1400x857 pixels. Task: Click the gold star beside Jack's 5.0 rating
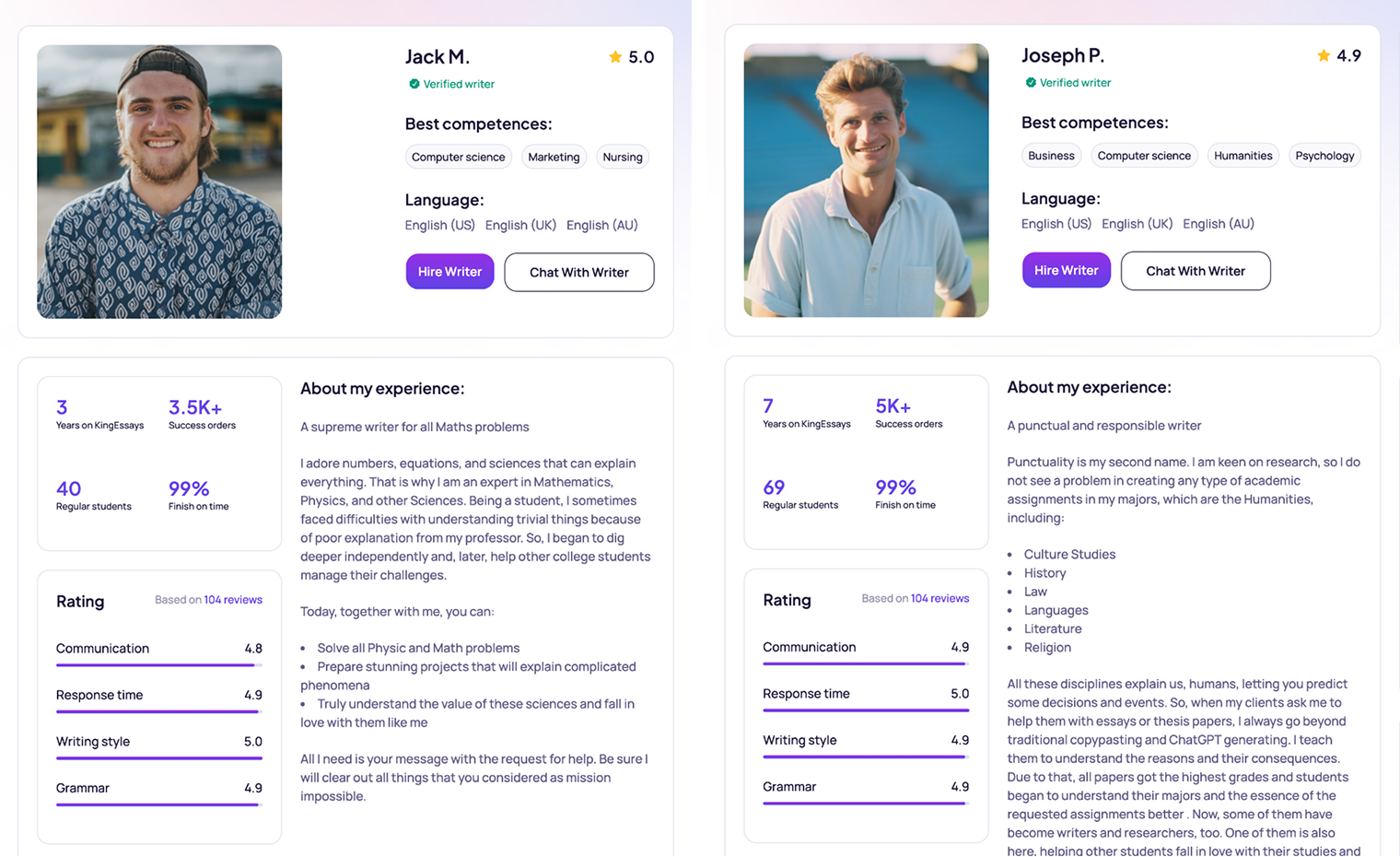pyautogui.click(x=615, y=57)
